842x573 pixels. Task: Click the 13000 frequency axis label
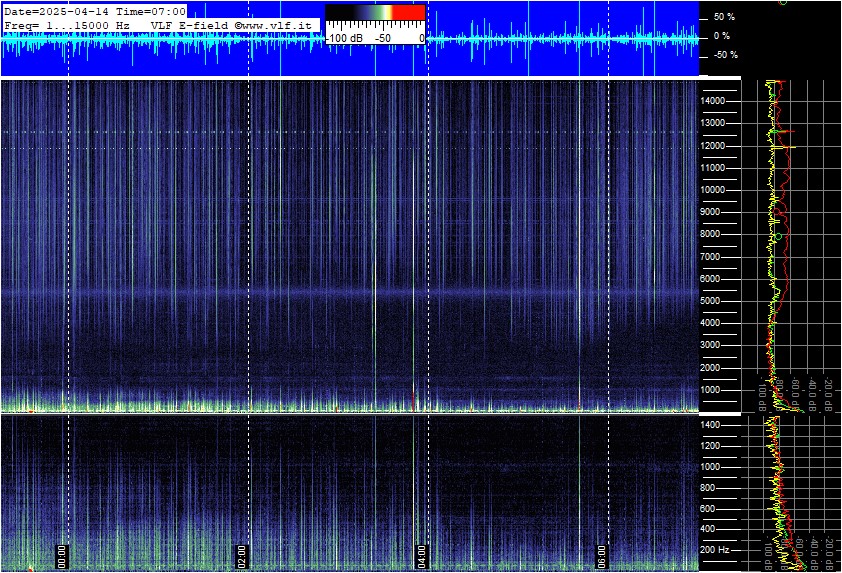[713, 123]
